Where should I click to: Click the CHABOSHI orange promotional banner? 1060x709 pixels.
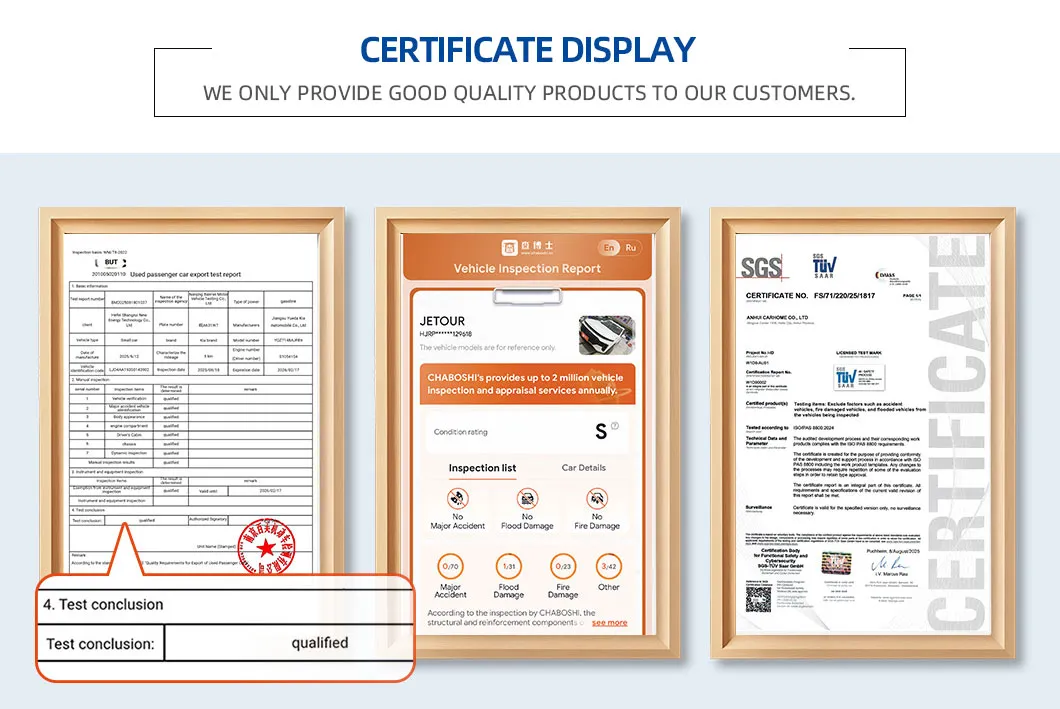point(527,384)
